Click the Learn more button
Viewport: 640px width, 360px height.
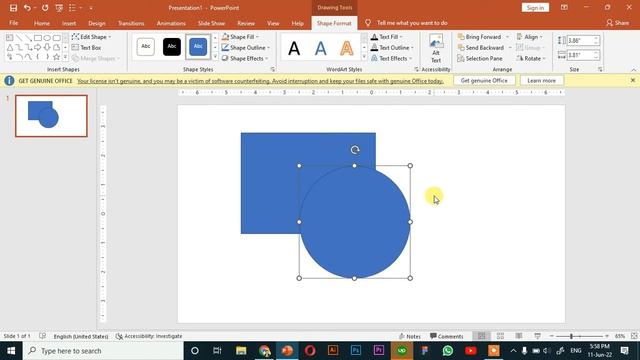pos(541,81)
